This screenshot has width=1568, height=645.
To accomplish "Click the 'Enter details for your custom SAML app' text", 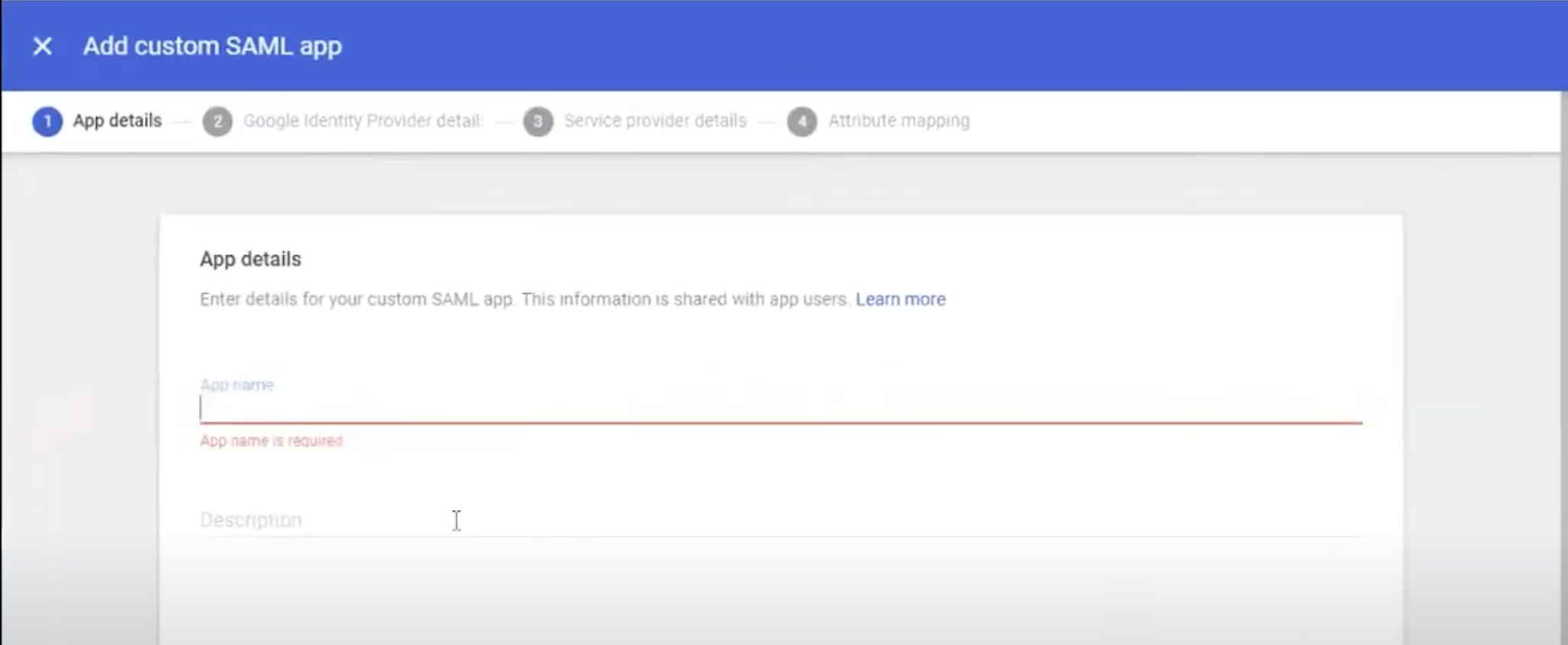I will 524,299.
